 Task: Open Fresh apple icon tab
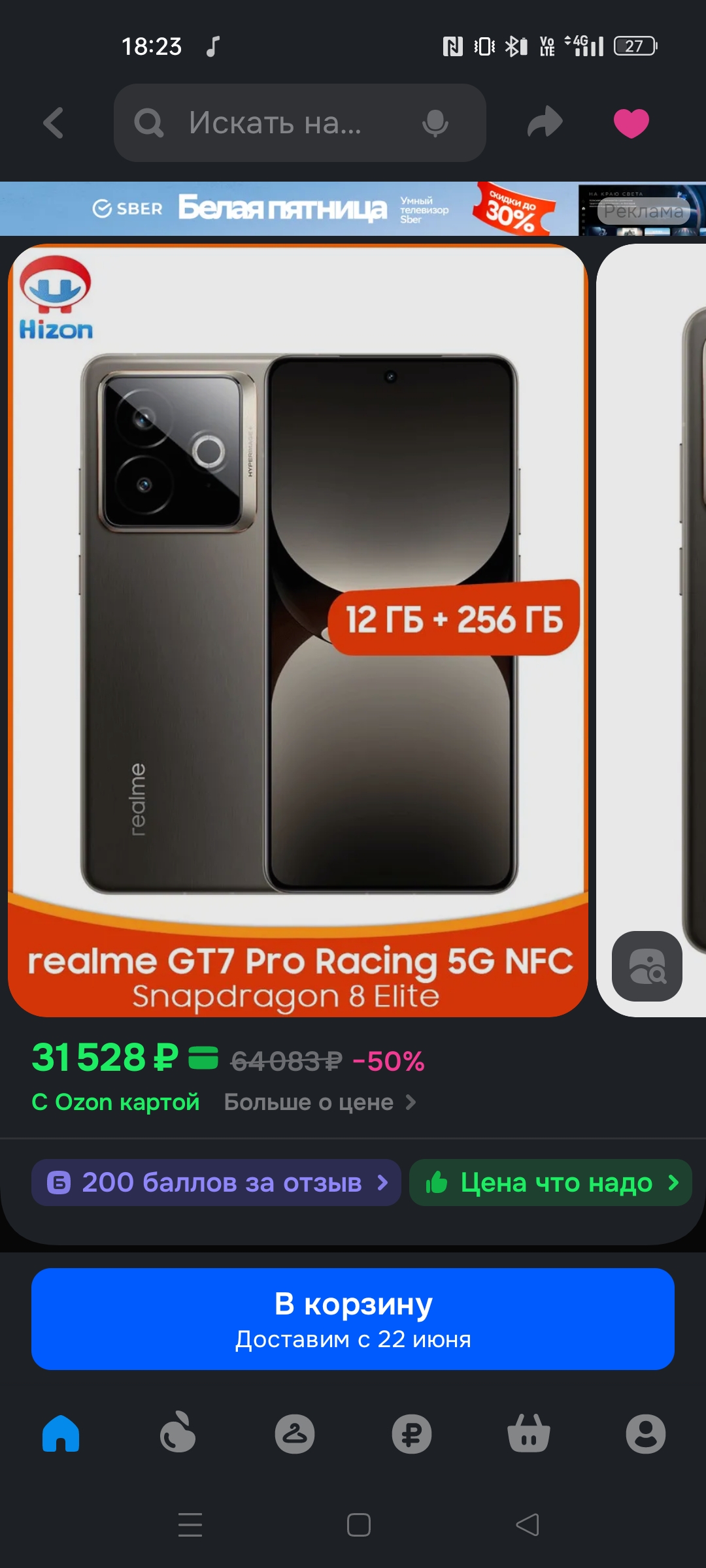pyautogui.click(x=178, y=1433)
